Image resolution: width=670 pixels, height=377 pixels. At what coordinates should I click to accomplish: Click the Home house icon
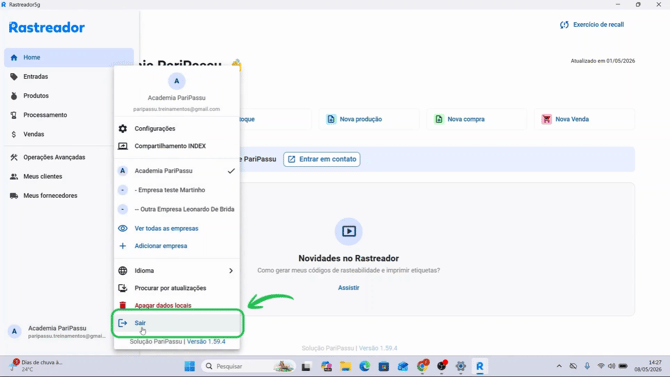pos(14,57)
